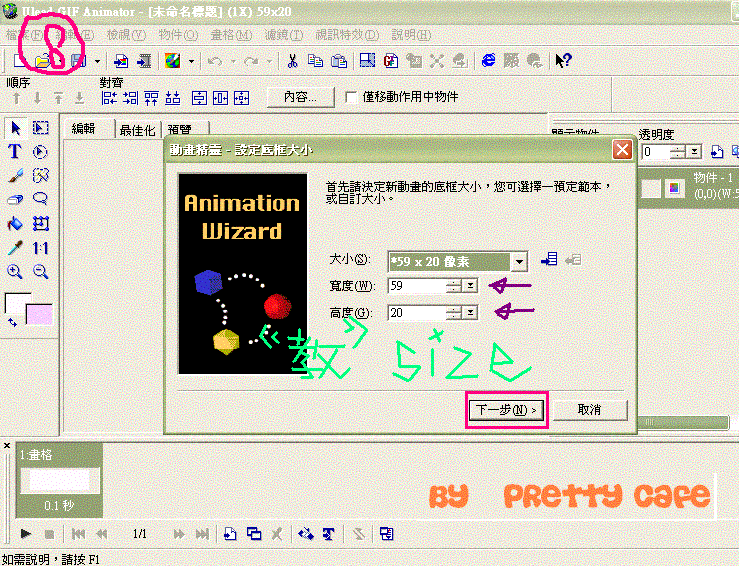The width and height of the screenshot is (739, 566).
Task: Select the arrow Pick tool
Action: point(16,128)
